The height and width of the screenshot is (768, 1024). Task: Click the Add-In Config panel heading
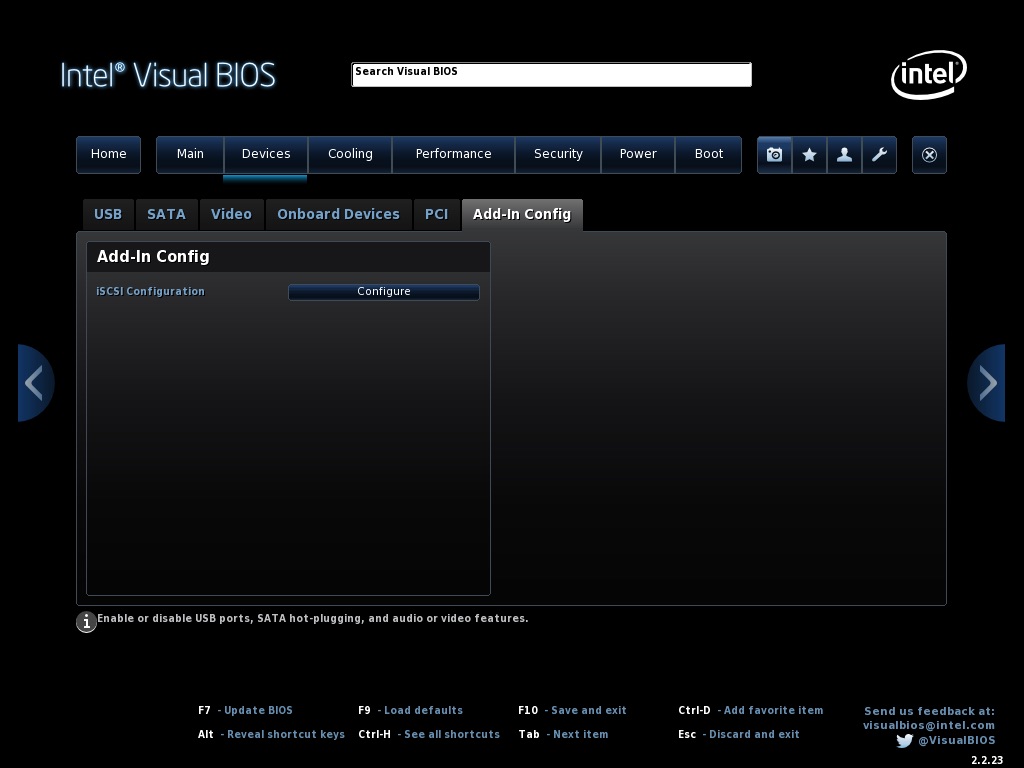tap(153, 257)
